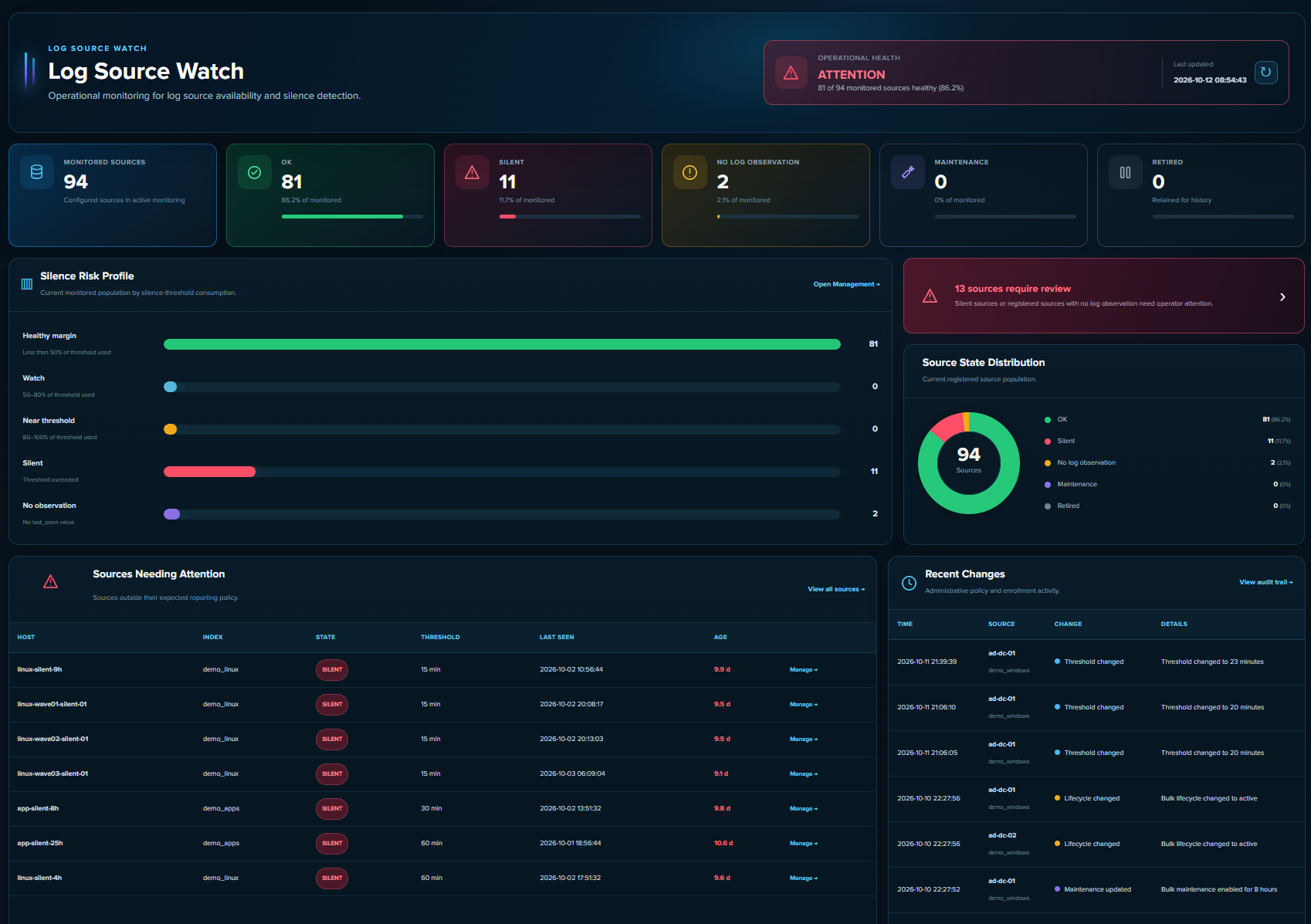The width and height of the screenshot is (1311, 924).
Task: Click the OK card green progress bar
Action: coord(342,217)
